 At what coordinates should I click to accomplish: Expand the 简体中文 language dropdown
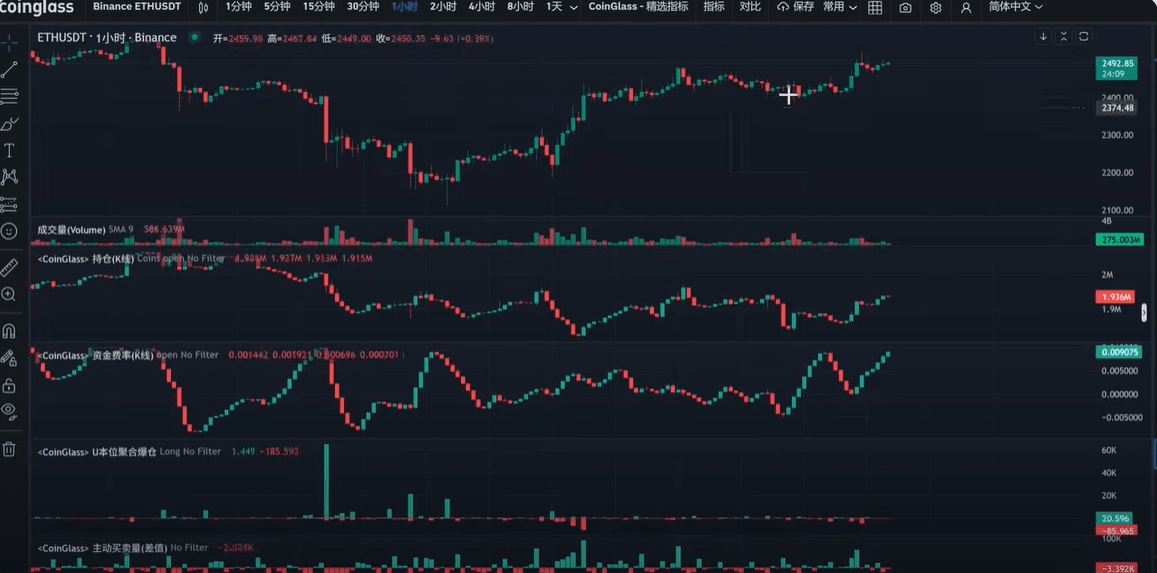[x=1015, y=7]
